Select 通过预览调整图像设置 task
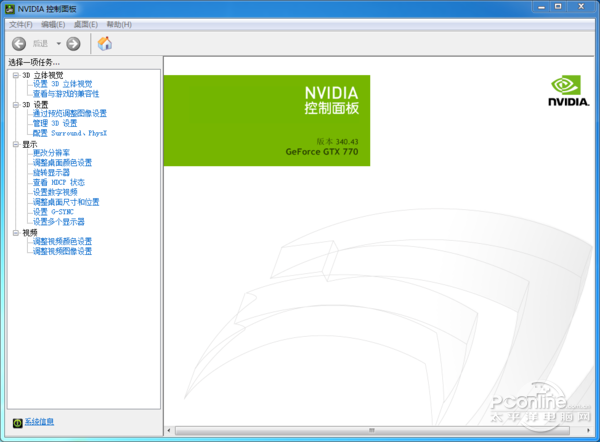 click(70, 113)
